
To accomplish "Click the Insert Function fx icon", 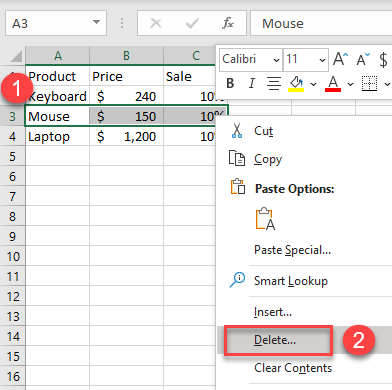I will [228, 23].
